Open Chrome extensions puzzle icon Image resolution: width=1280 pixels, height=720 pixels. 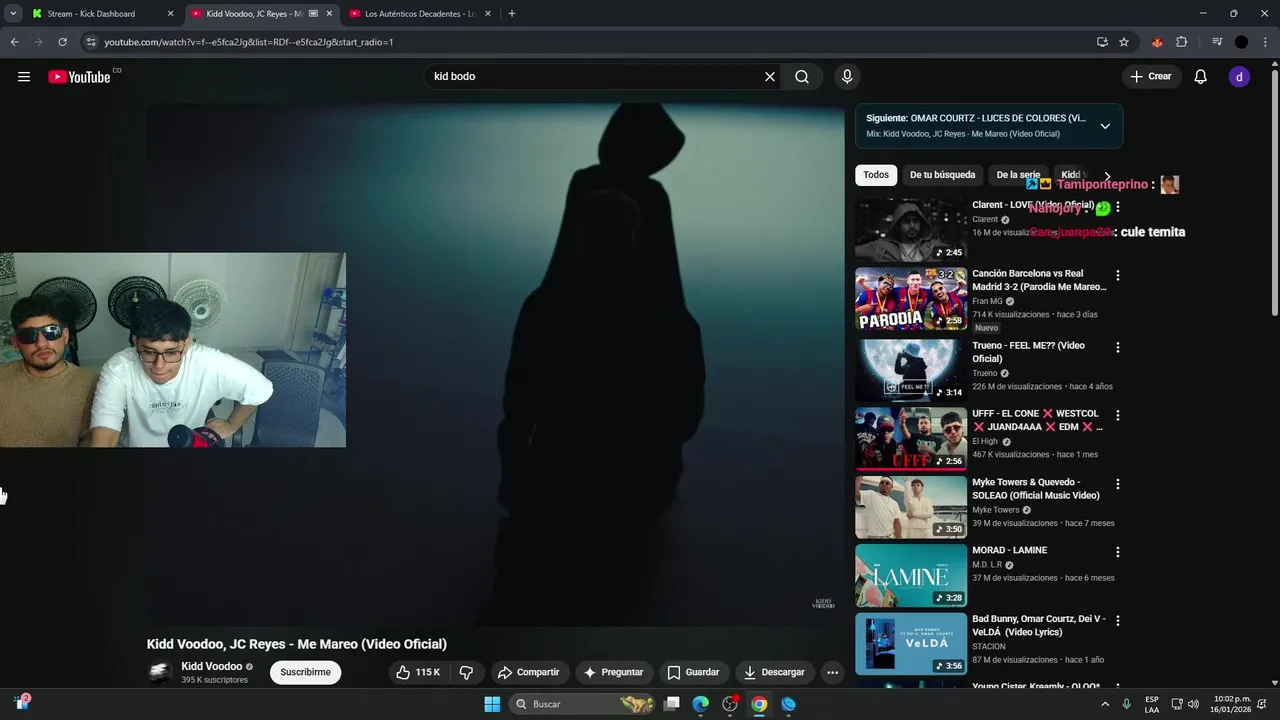[1181, 42]
